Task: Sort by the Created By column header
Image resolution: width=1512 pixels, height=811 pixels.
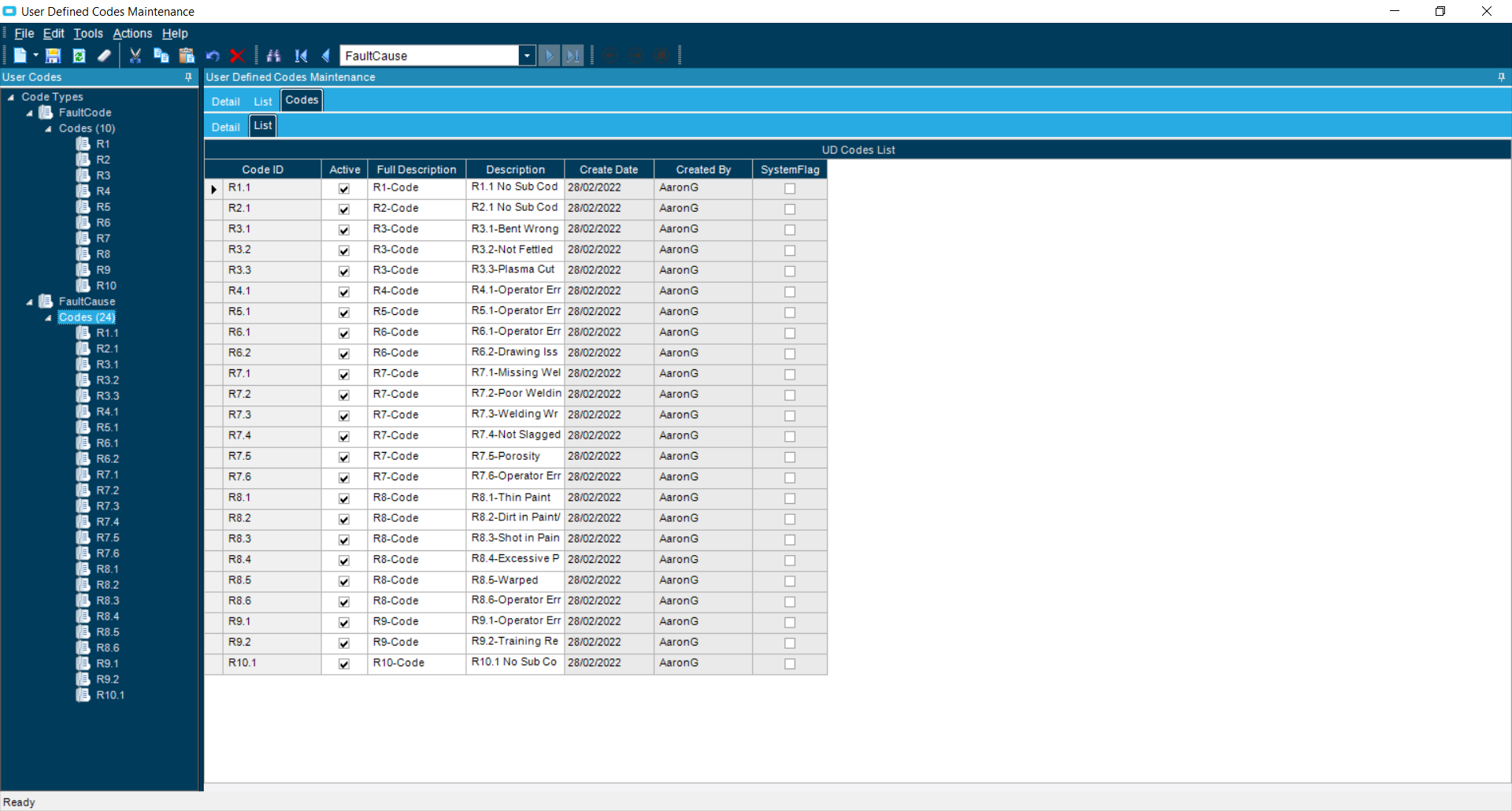Action: click(703, 169)
